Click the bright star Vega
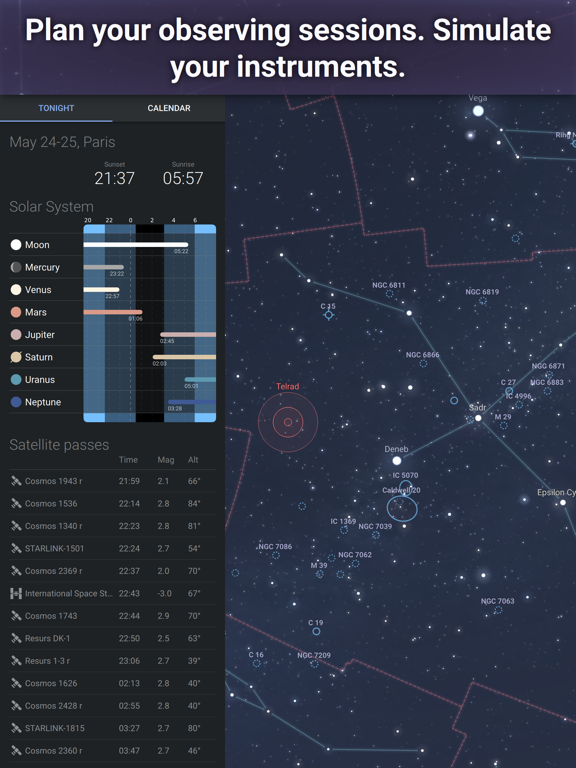 (x=478, y=111)
